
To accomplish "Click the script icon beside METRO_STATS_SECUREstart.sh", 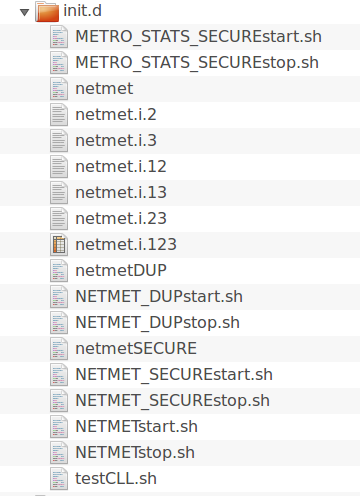I will [x=59, y=37].
